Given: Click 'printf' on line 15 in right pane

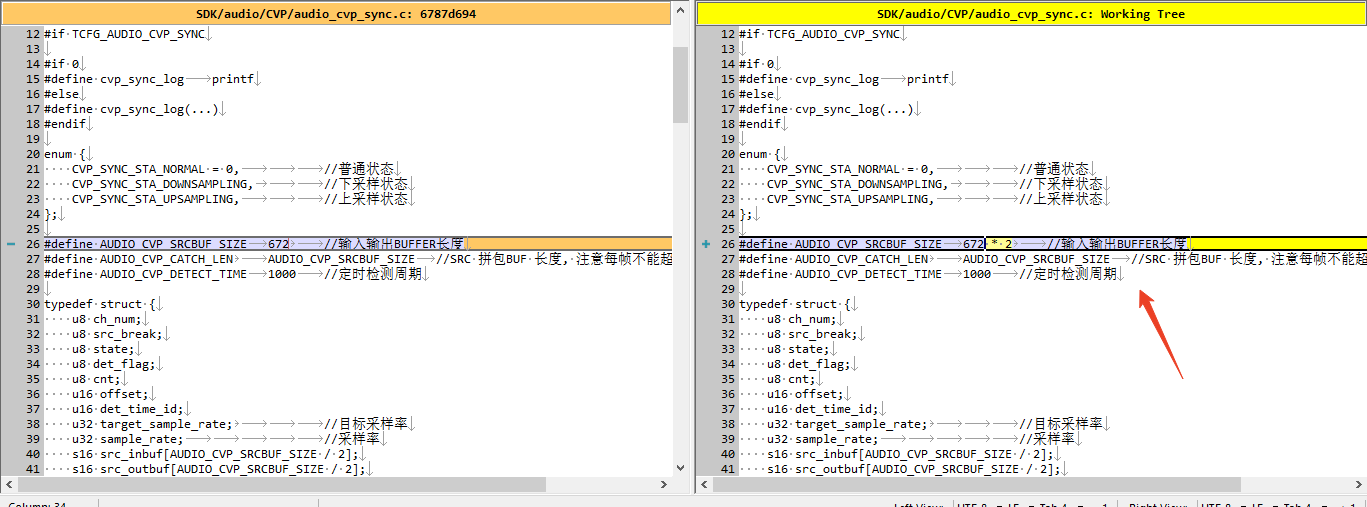Looking at the screenshot, I should point(928,79).
